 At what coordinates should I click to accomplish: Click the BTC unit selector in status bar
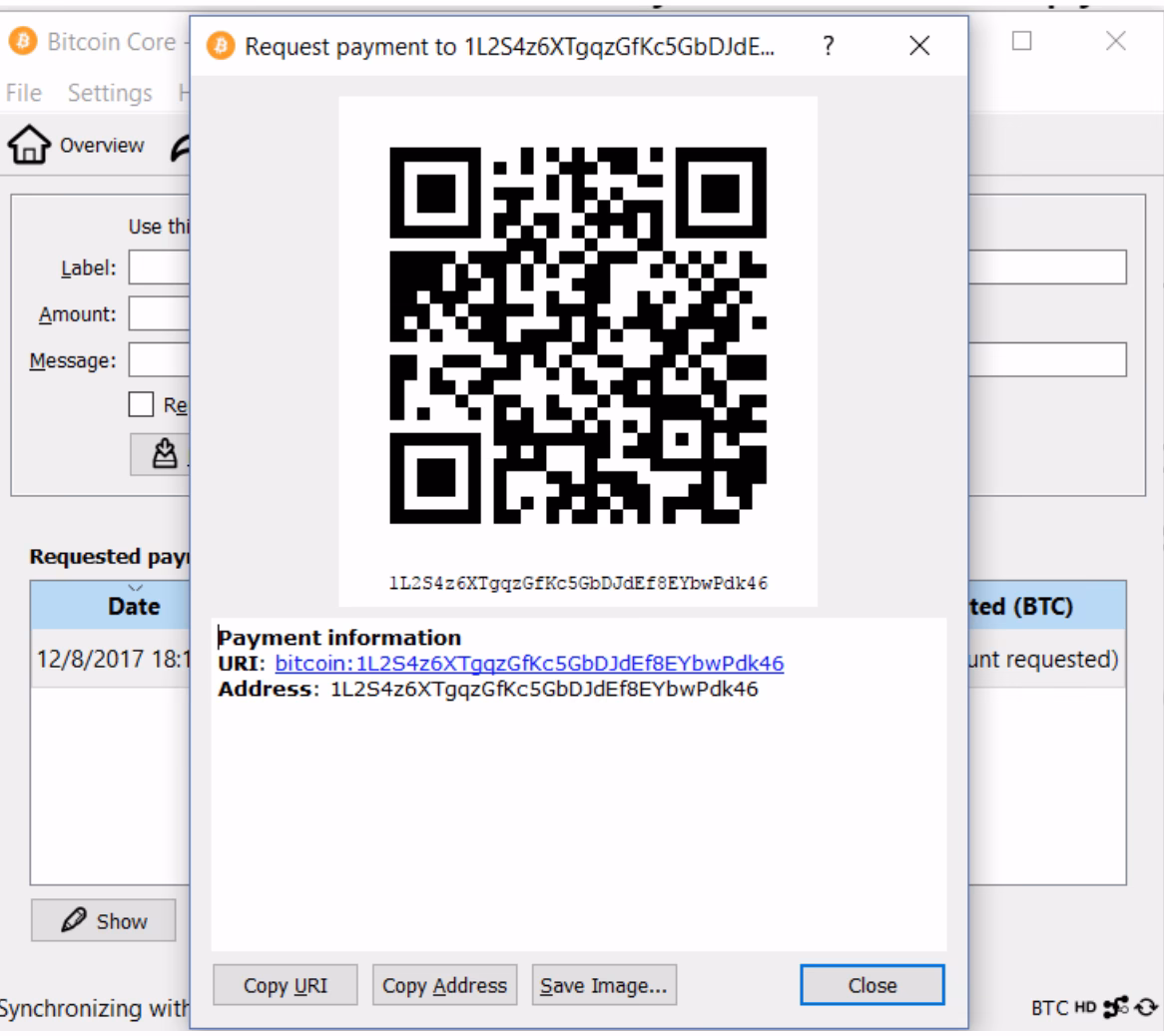click(1049, 1007)
